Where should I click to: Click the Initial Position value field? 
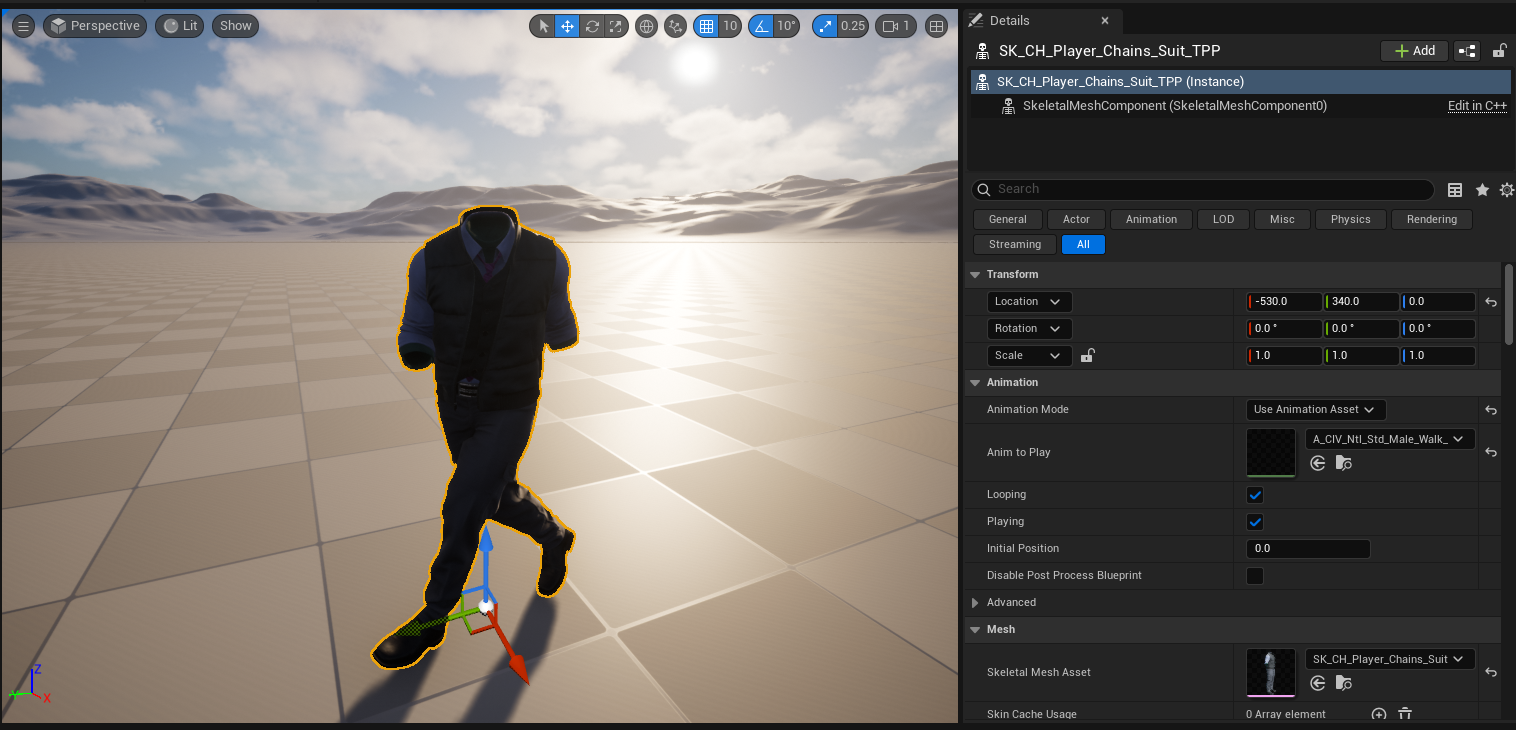[1308, 549]
